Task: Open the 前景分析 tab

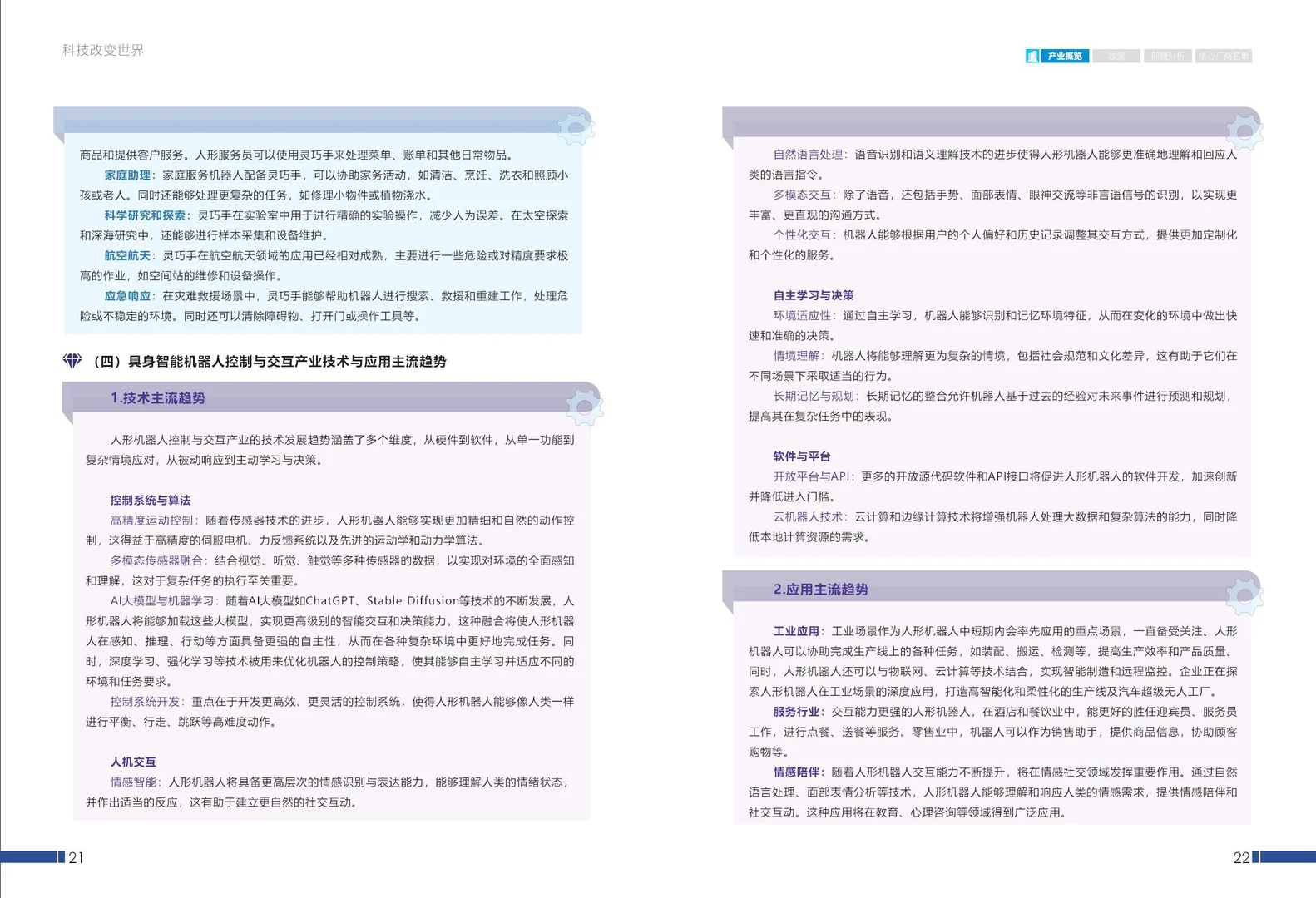Action: [1168, 56]
